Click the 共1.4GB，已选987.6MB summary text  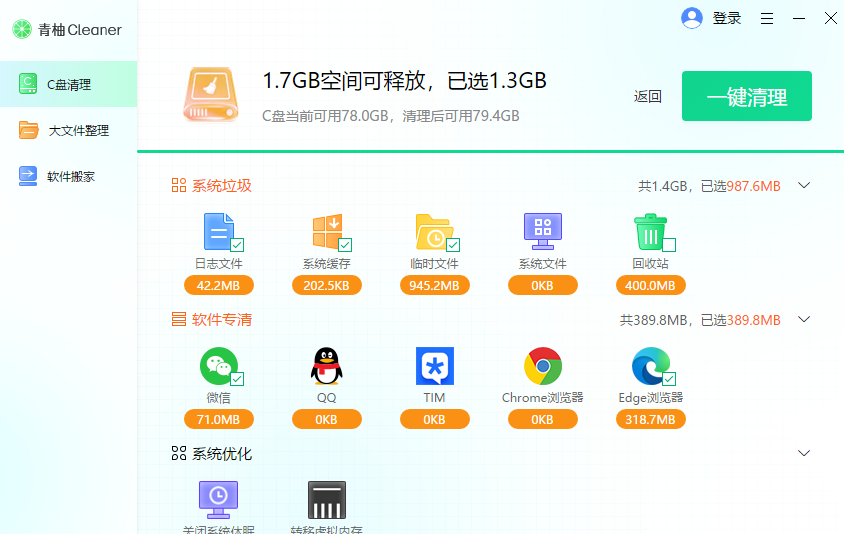tap(709, 186)
